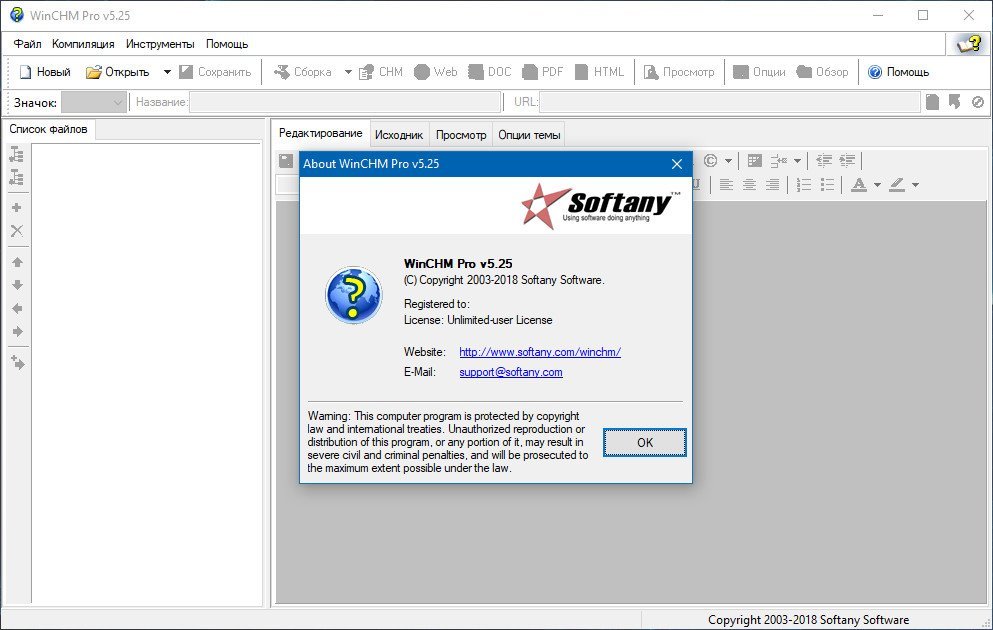993x630 pixels.
Task: Click the page icon right of the URL field
Action: coord(932,102)
